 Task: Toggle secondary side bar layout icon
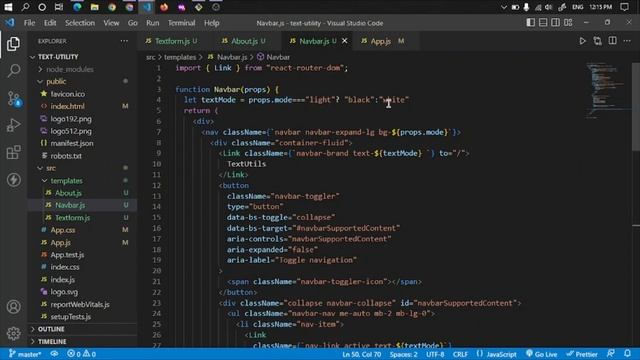556,22
